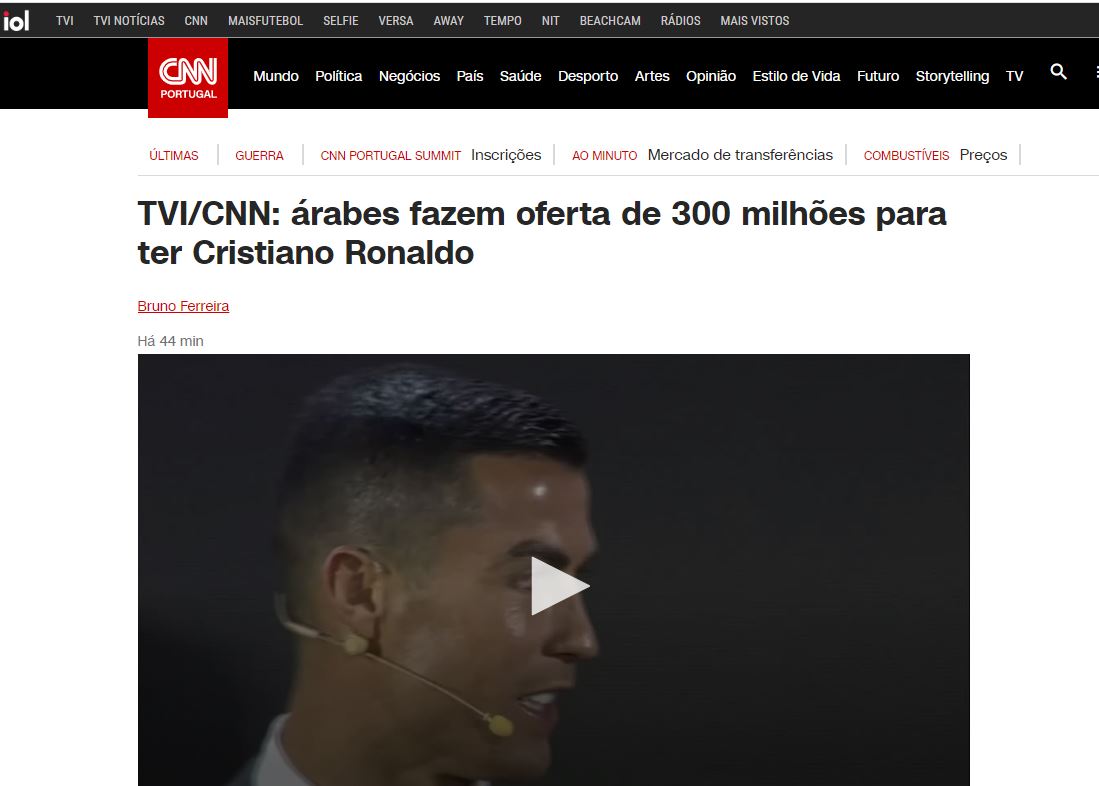This screenshot has height=786, width=1099.
Task: Open ÚLTIMAS news link
Action: pos(174,156)
